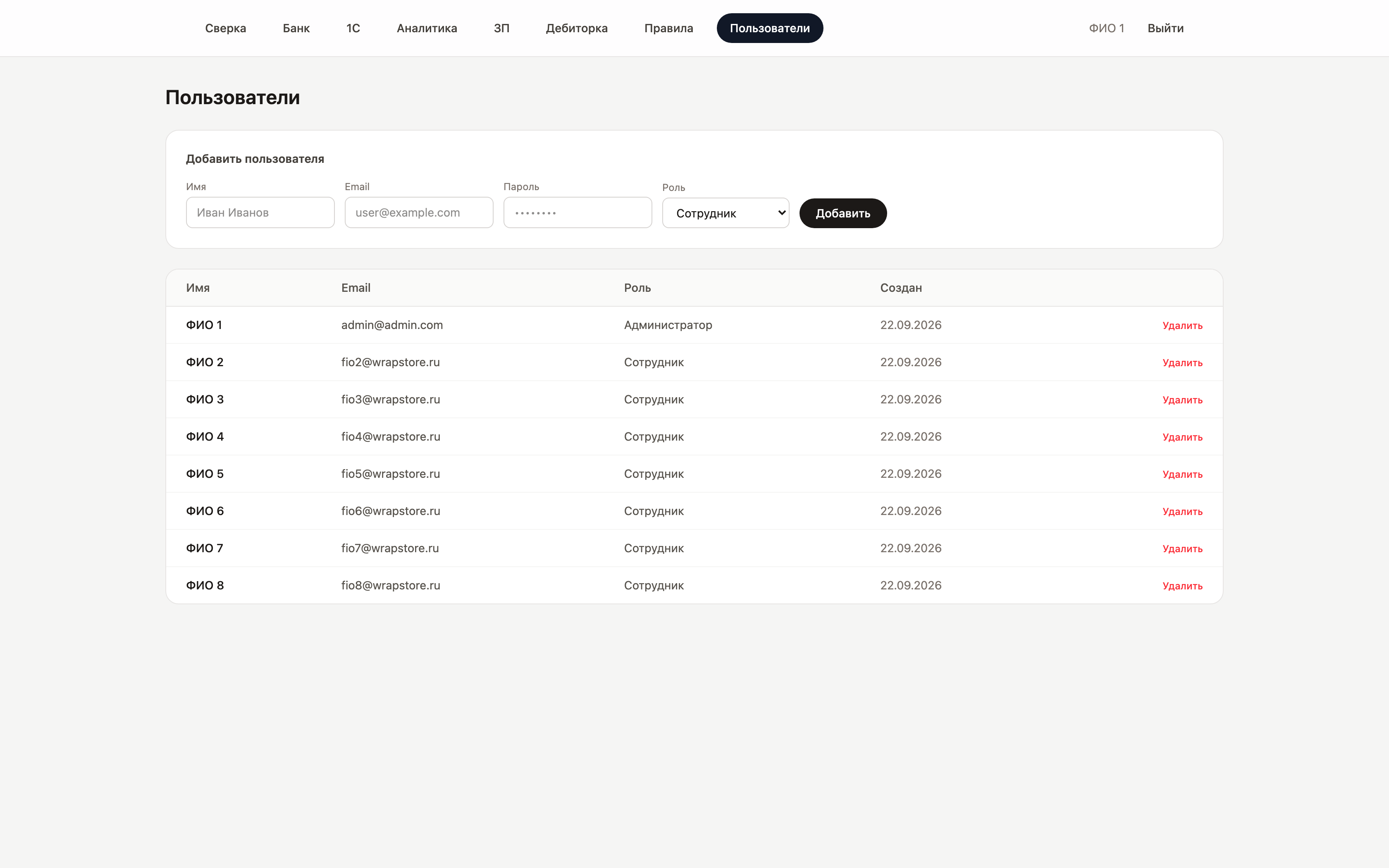Screen dimensions: 1389x868
Task: Click the Email column header in table
Action: 356,288
